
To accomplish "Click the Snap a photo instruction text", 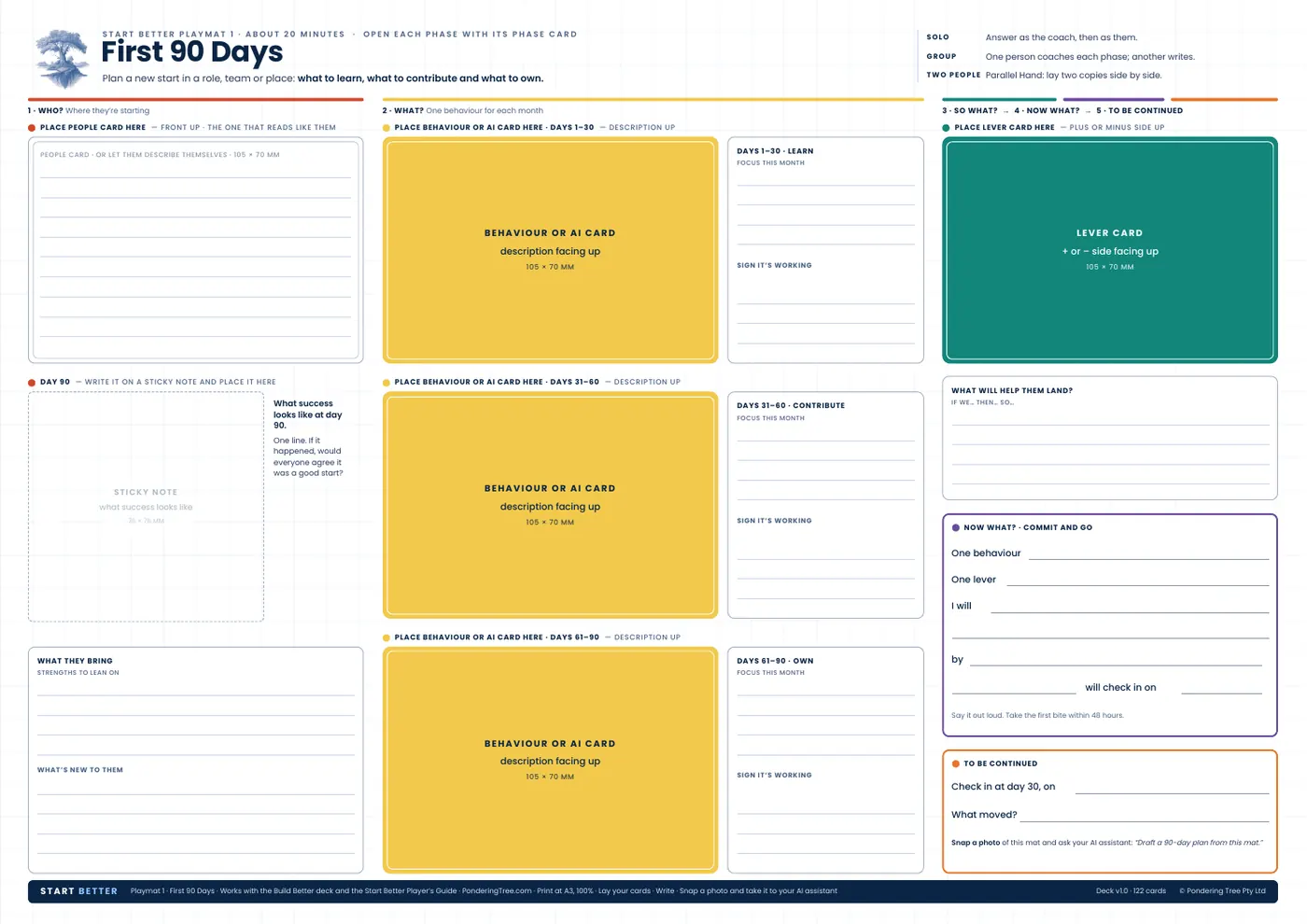I will 1107,843.
